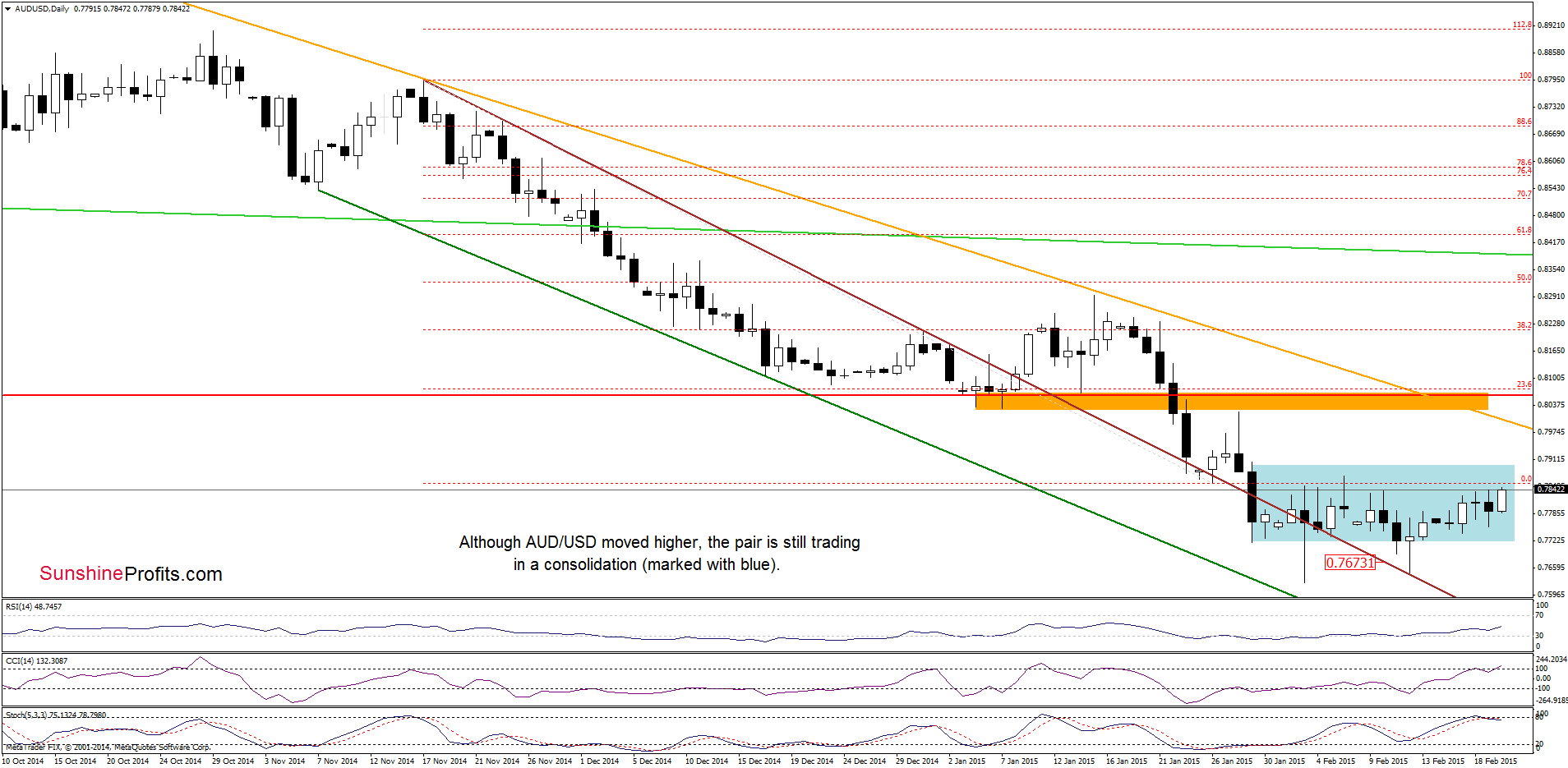The image size is (1568, 768).
Task: Select the Stoch(5,3,3) indicator label
Action: 56,715
